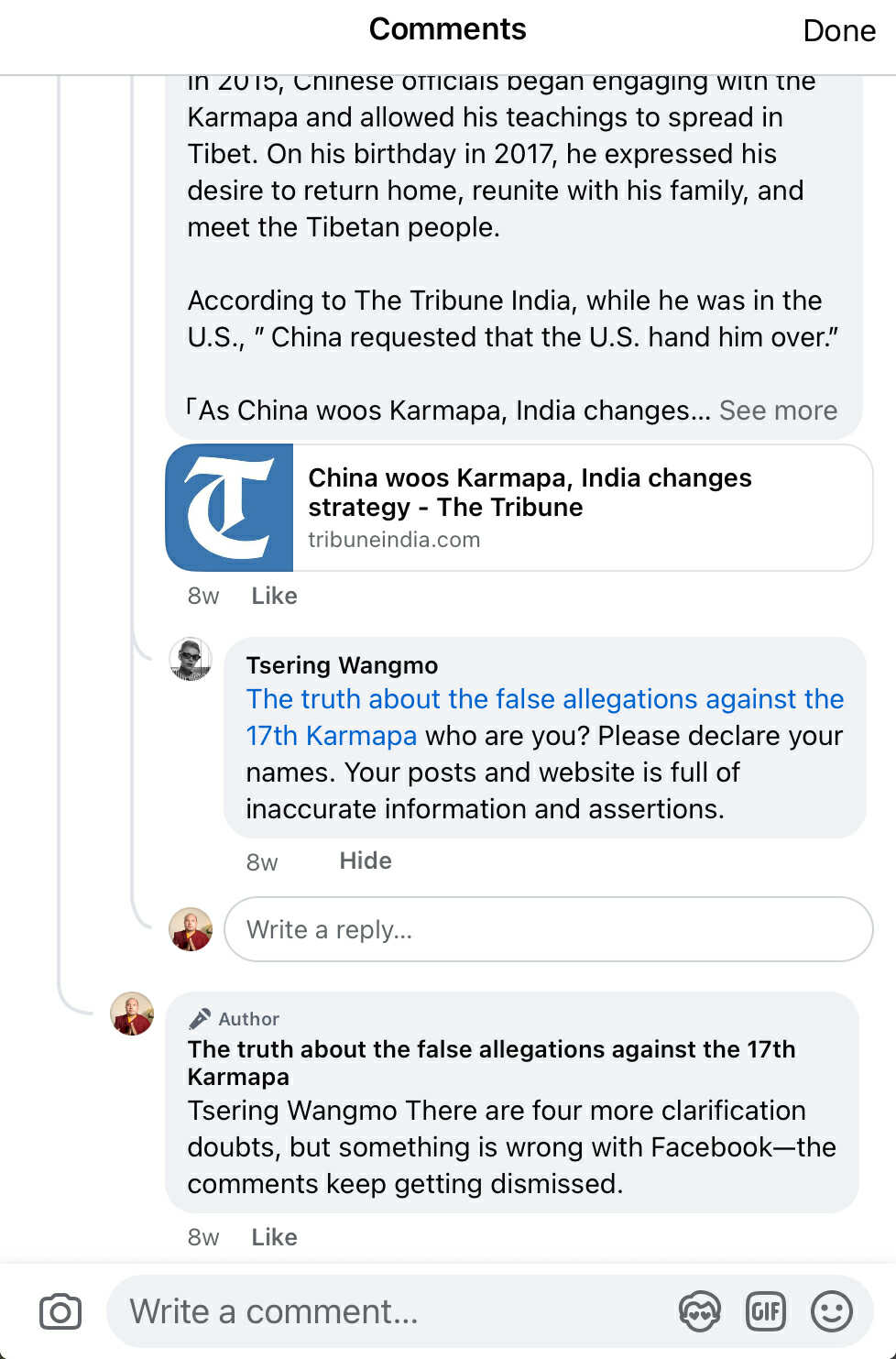Open the emoji smiley picker
The height and width of the screenshot is (1359, 896).
832,1311
